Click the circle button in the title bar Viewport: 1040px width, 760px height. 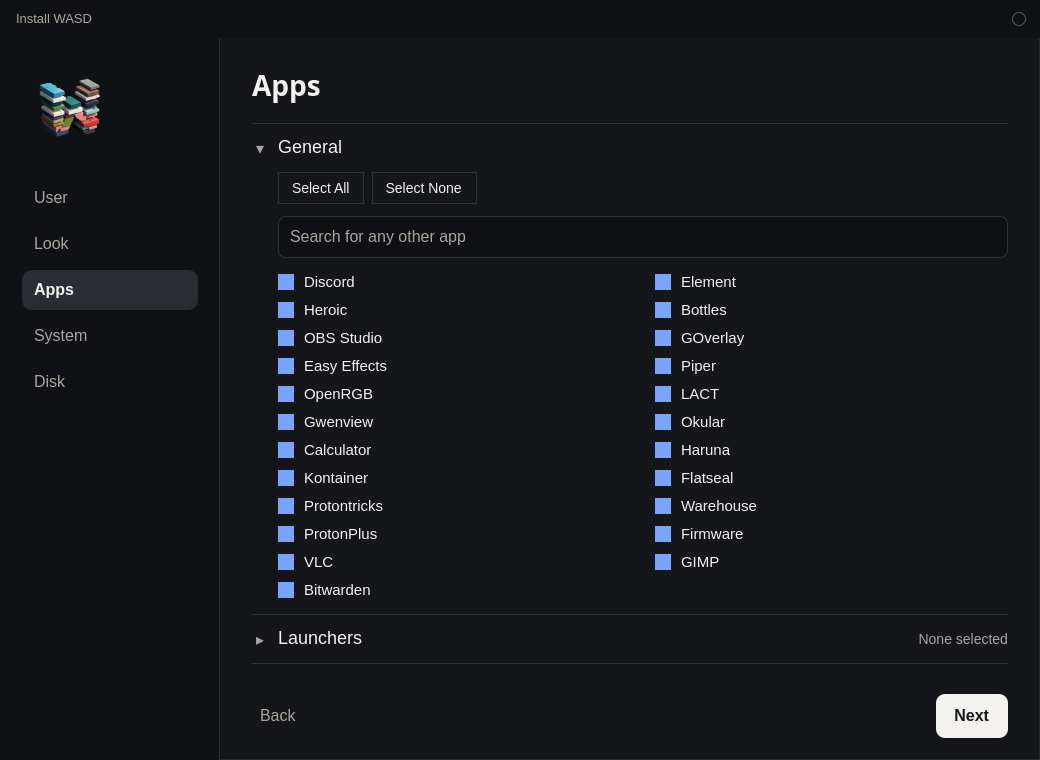point(1018,19)
